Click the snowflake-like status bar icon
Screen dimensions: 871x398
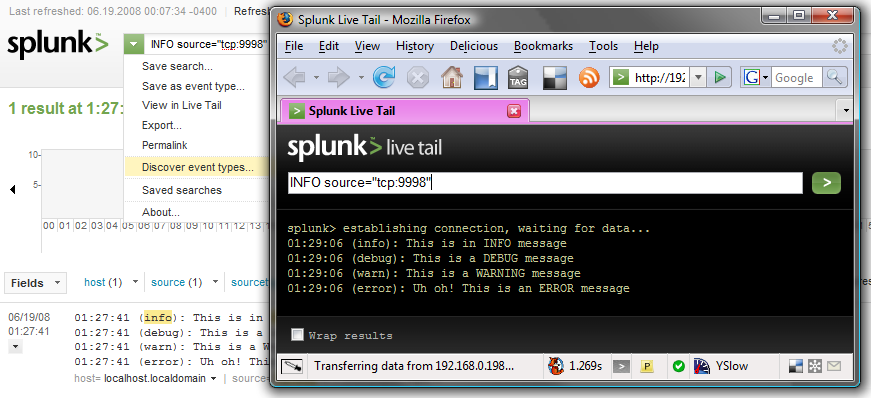coord(815,366)
